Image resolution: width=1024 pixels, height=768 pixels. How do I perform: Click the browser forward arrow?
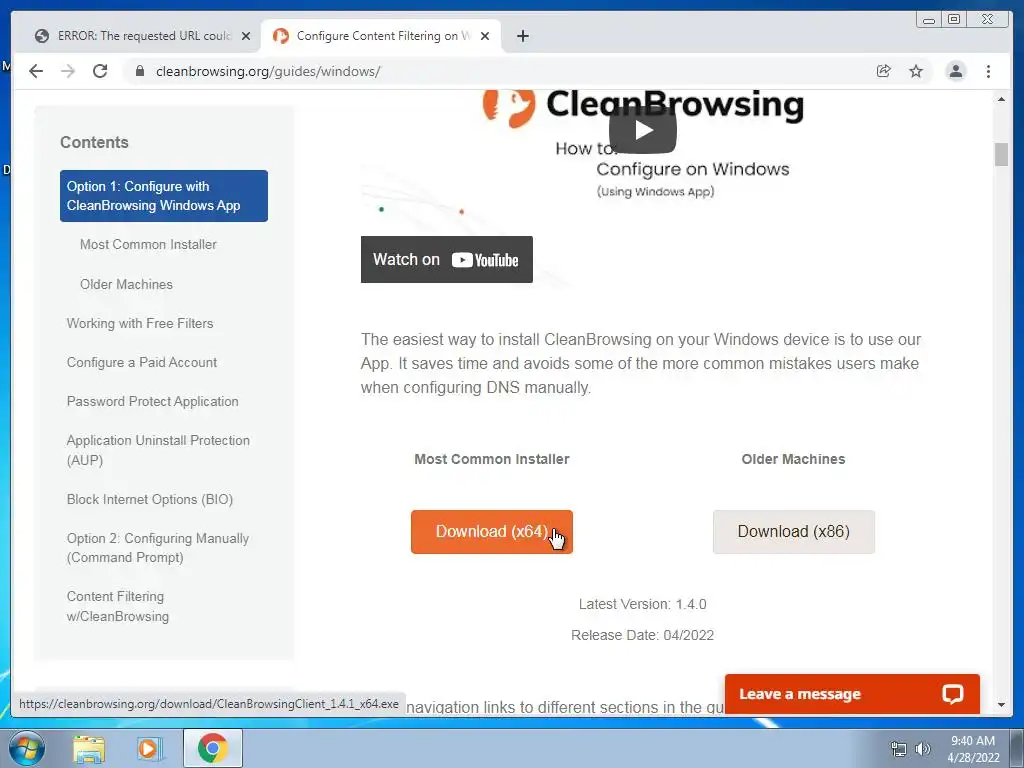click(x=68, y=71)
